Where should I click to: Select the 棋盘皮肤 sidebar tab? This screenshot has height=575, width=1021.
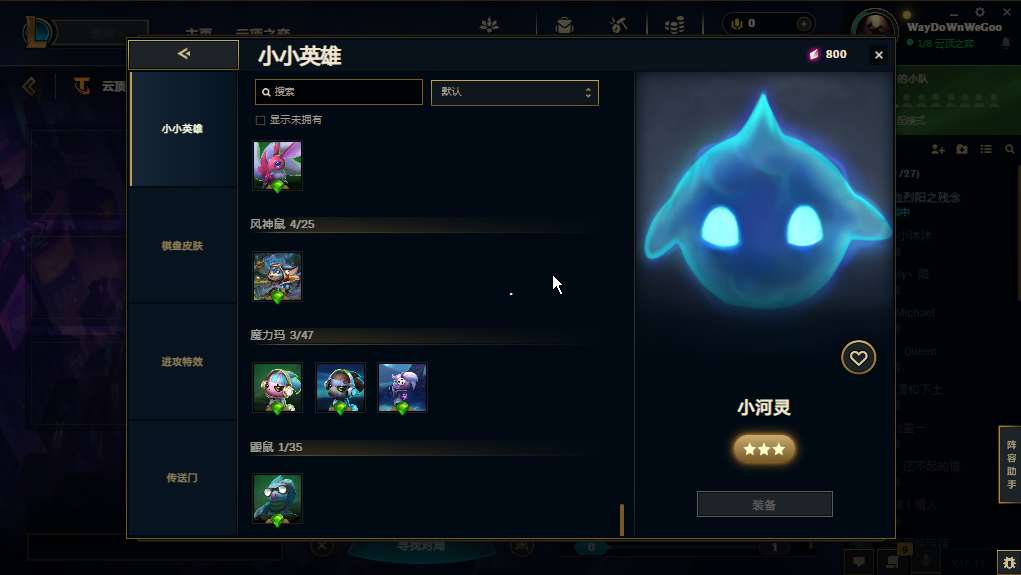(182, 245)
